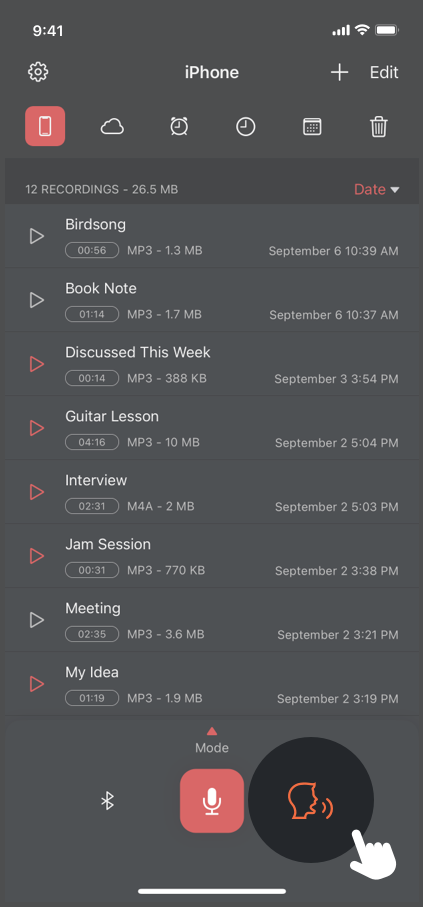Expand the Mode panel with the up arrow

point(212,731)
